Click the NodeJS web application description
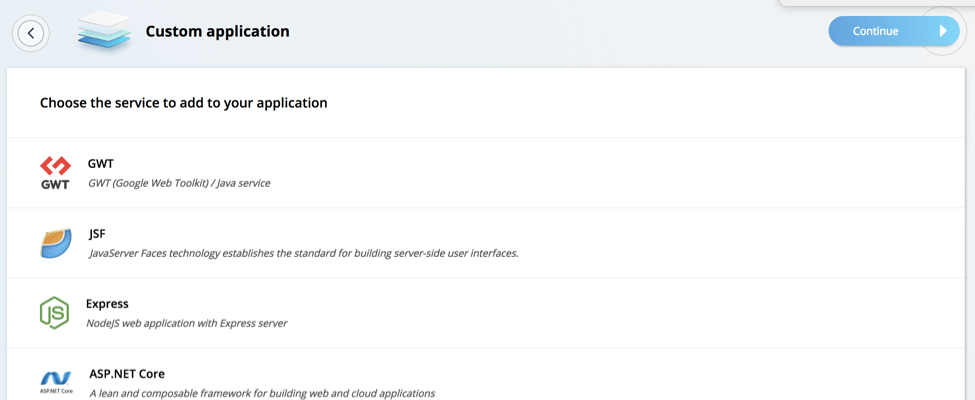Screen dimensions: 975x400 click(187, 323)
